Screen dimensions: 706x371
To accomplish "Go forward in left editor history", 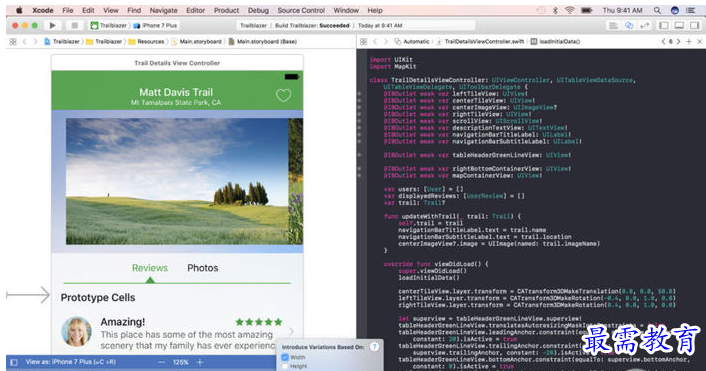I will (35, 41).
